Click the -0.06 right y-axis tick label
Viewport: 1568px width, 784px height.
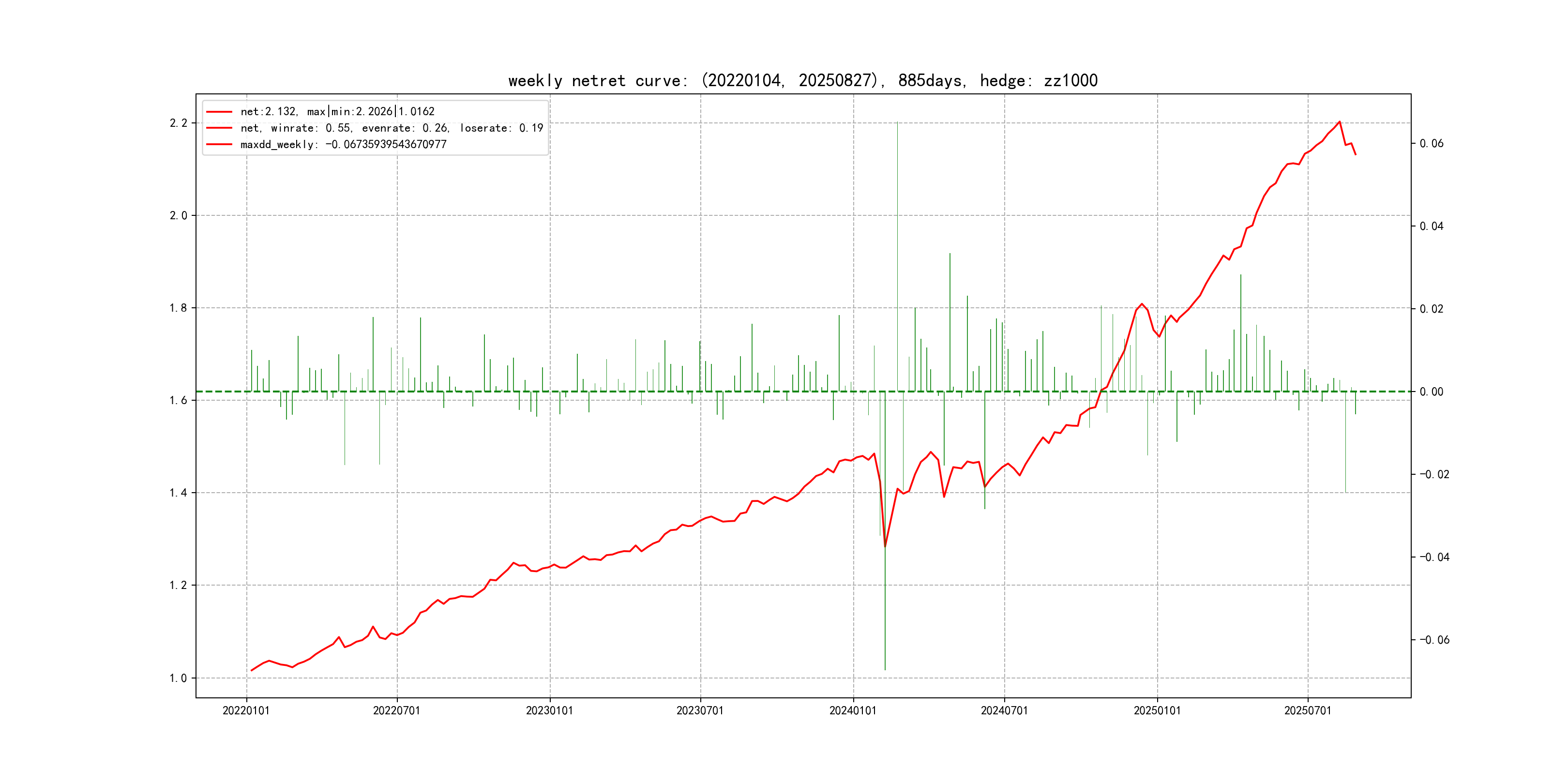point(1434,640)
